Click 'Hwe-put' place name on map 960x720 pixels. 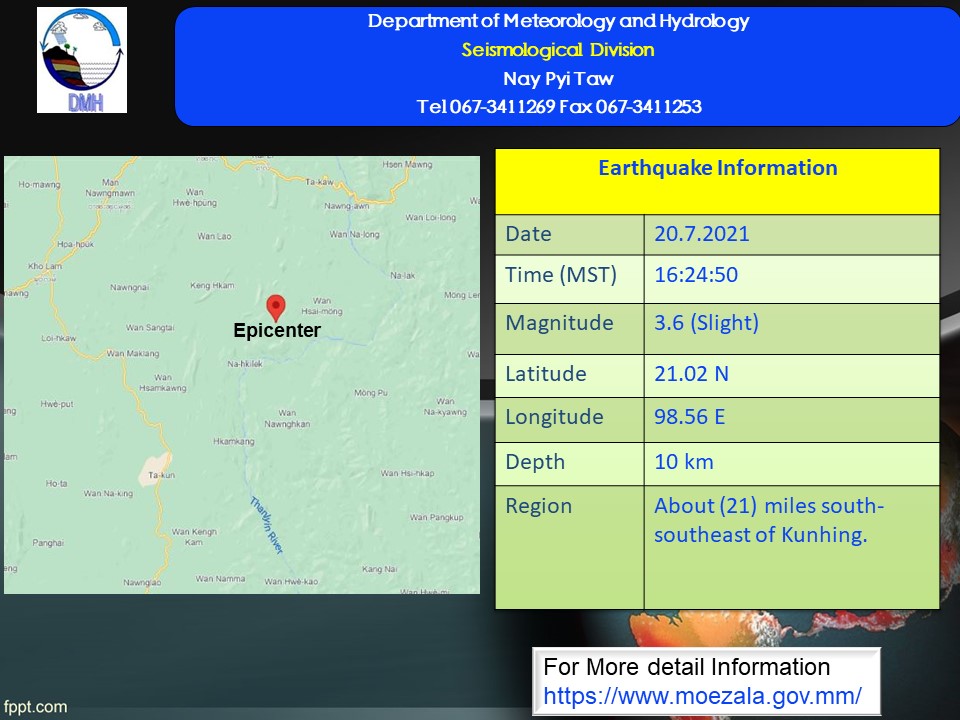coord(57,404)
